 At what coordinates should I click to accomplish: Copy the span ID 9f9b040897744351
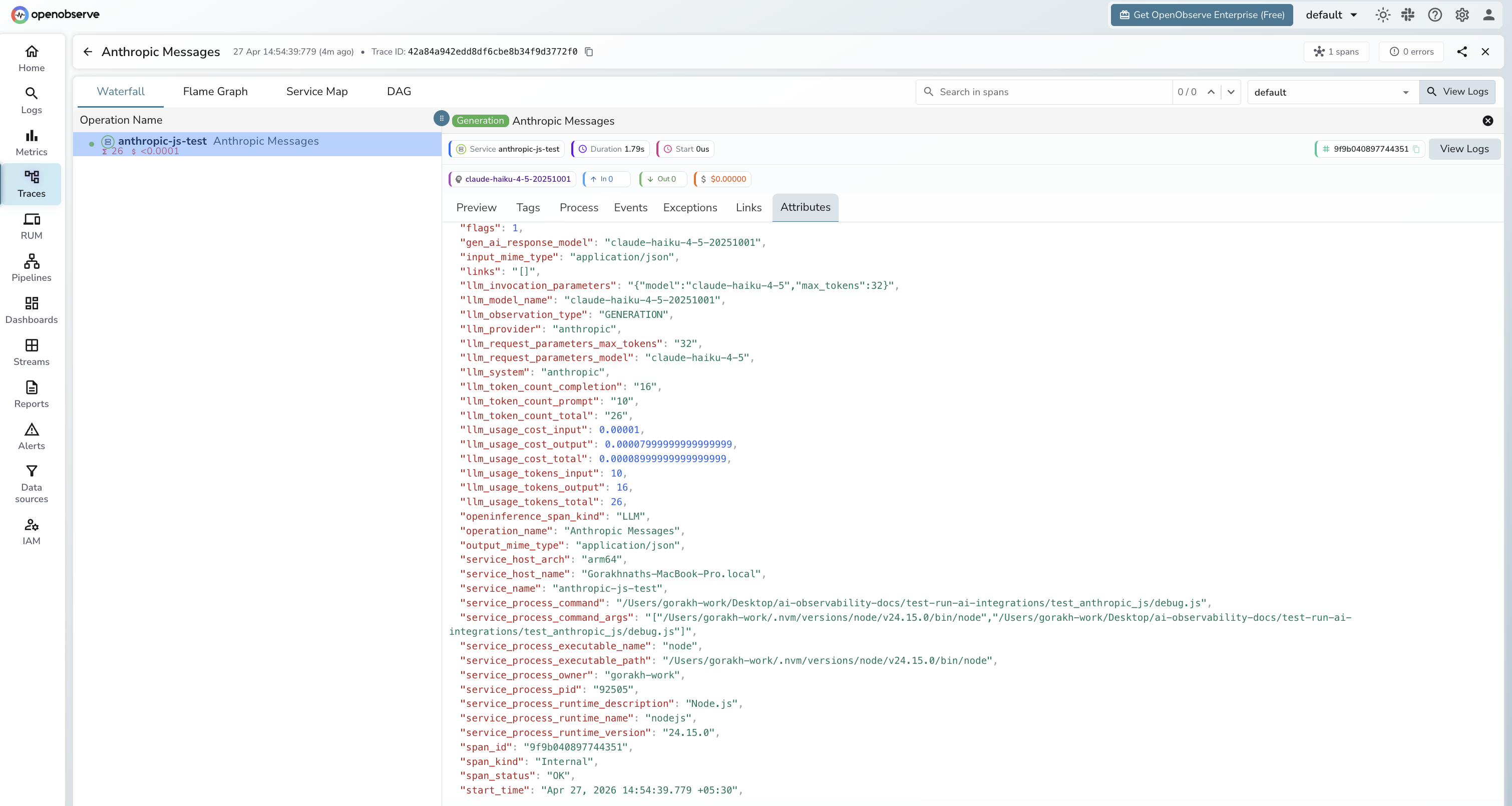1417,149
